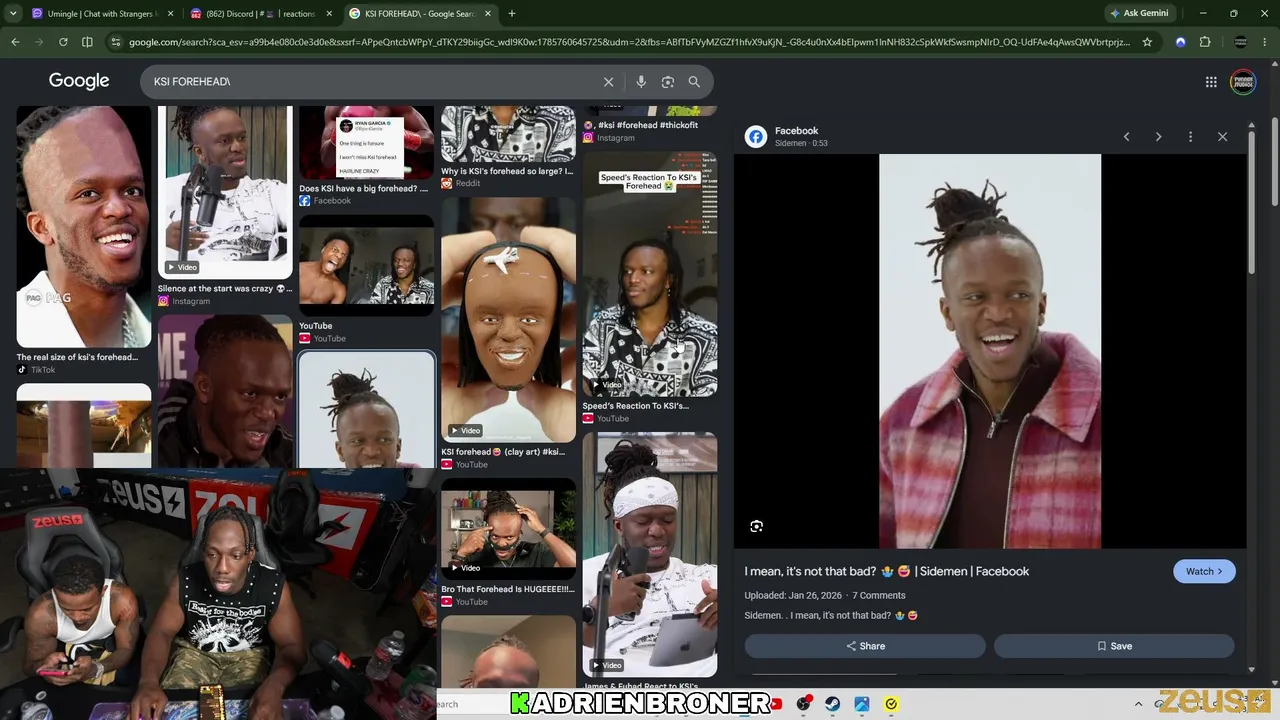Open the Photos app in taskbar
Viewport: 1280px width, 720px height.
tap(862, 704)
